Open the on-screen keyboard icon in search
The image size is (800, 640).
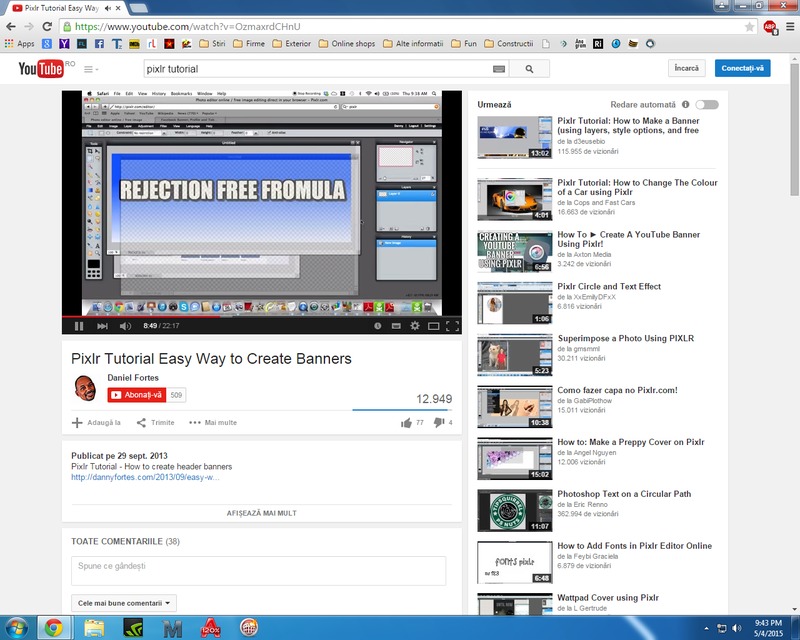(x=499, y=69)
